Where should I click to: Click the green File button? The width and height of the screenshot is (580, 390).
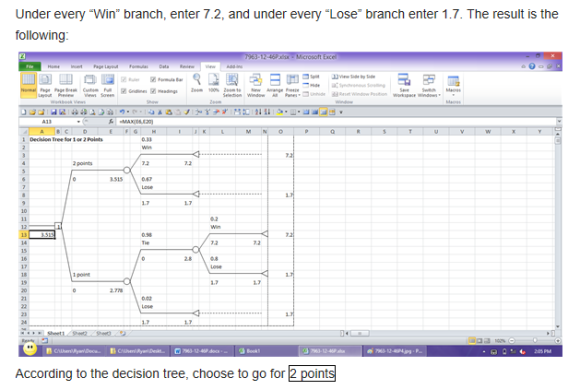(x=30, y=67)
